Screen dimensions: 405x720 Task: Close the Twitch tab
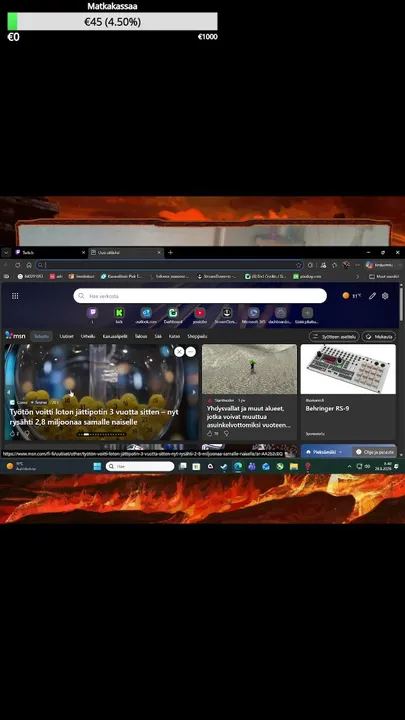pos(84,253)
